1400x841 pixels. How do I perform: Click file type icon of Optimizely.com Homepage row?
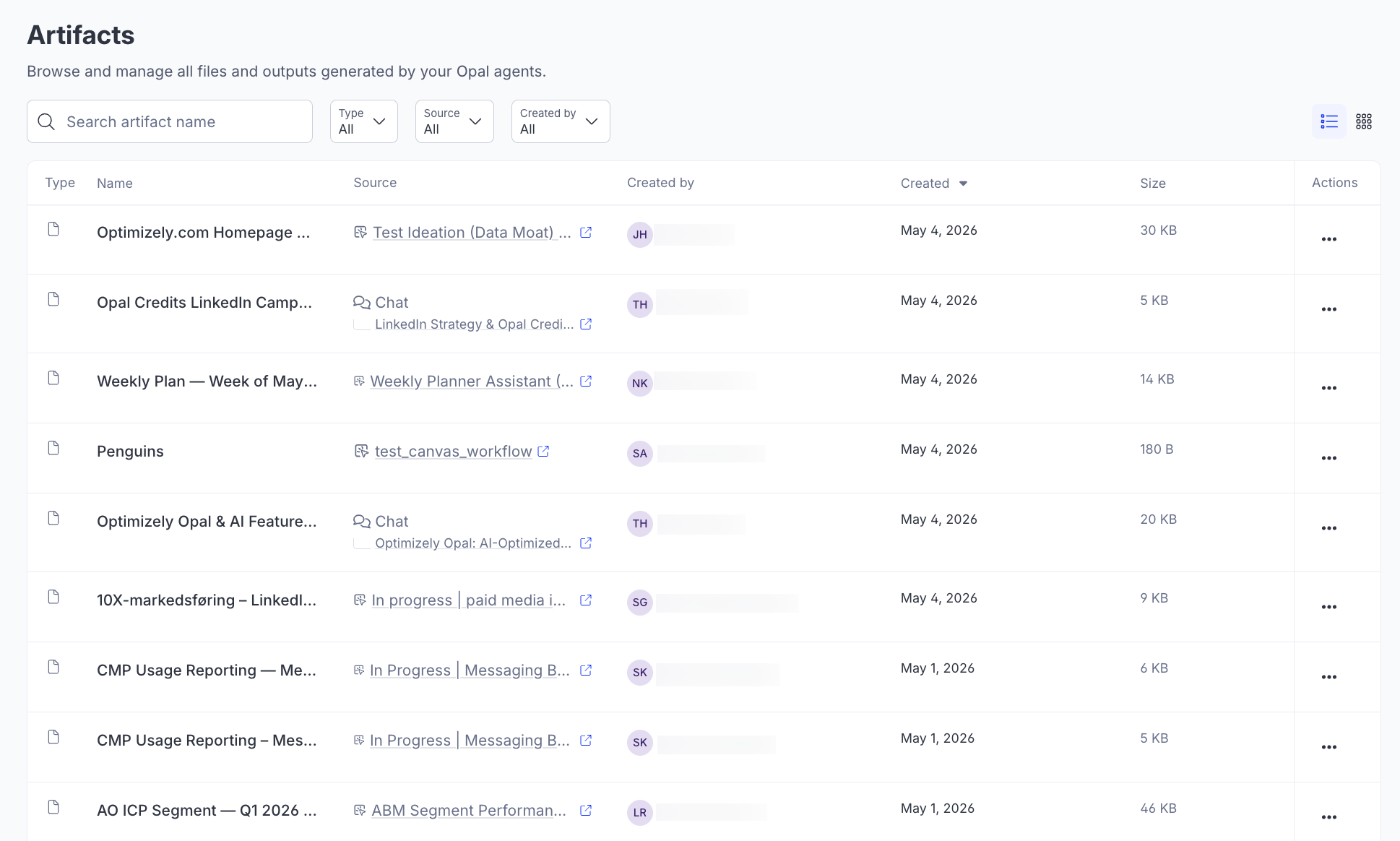pyautogui.click(x=53, y=229)
